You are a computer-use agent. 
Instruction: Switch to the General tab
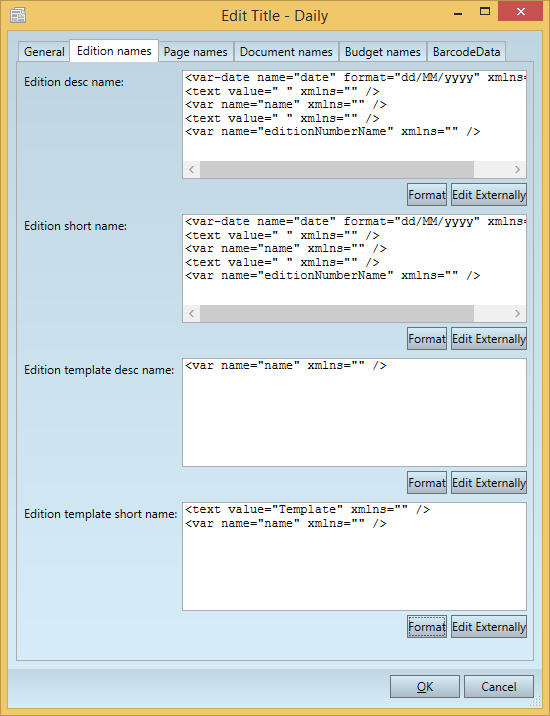[44, 52]
